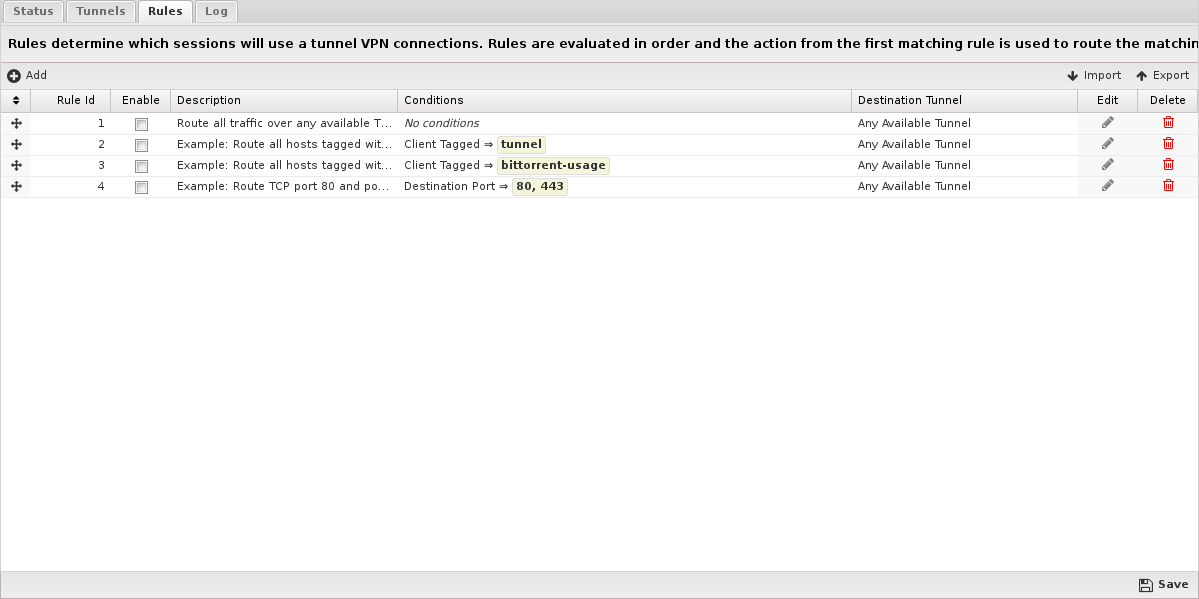This screenshot has width=1199, height=599.
Task: Delete rule 4 for ports 80, 443
Action: [1168, 186]
